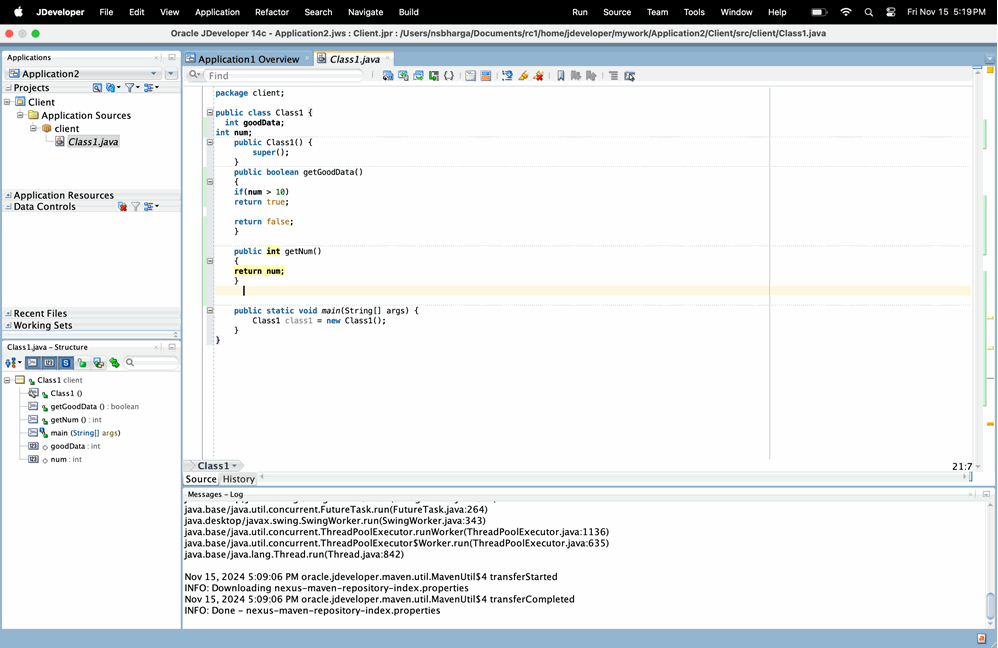Toggle Show Methods filter in Structure panel

(32, 363)
